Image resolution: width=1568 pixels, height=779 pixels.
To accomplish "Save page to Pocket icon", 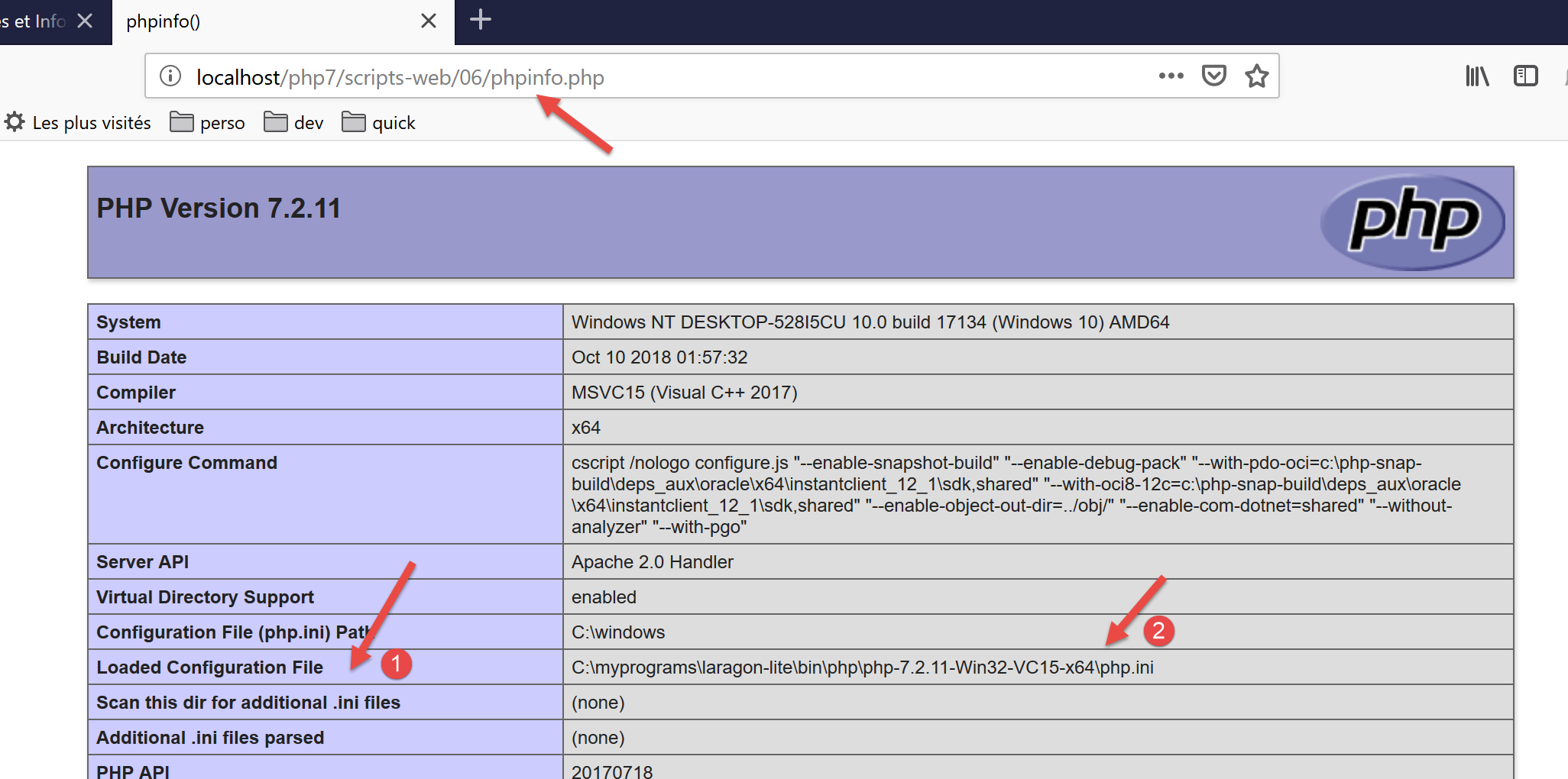I will (1213, 76).
